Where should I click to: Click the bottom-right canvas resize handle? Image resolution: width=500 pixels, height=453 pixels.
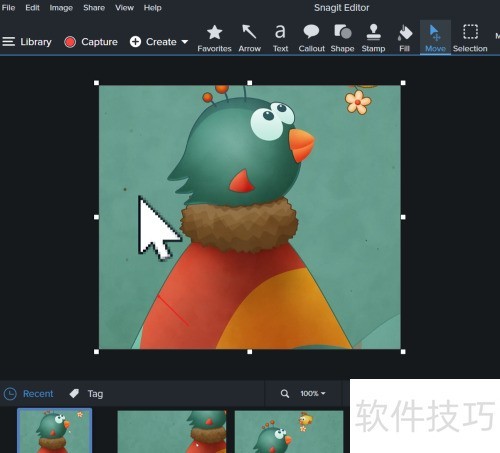(x=403, y=352)
